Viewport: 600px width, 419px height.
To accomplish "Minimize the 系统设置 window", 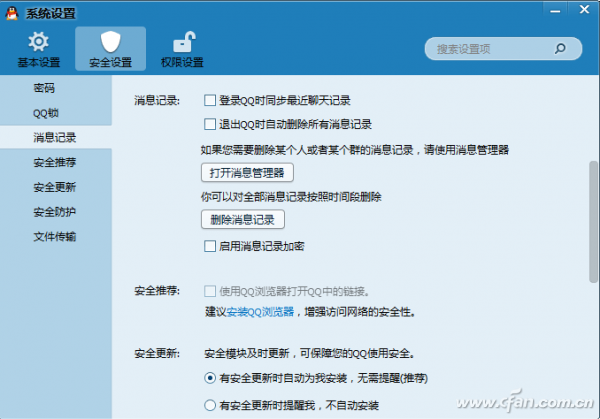I will [x=555, y=11].
